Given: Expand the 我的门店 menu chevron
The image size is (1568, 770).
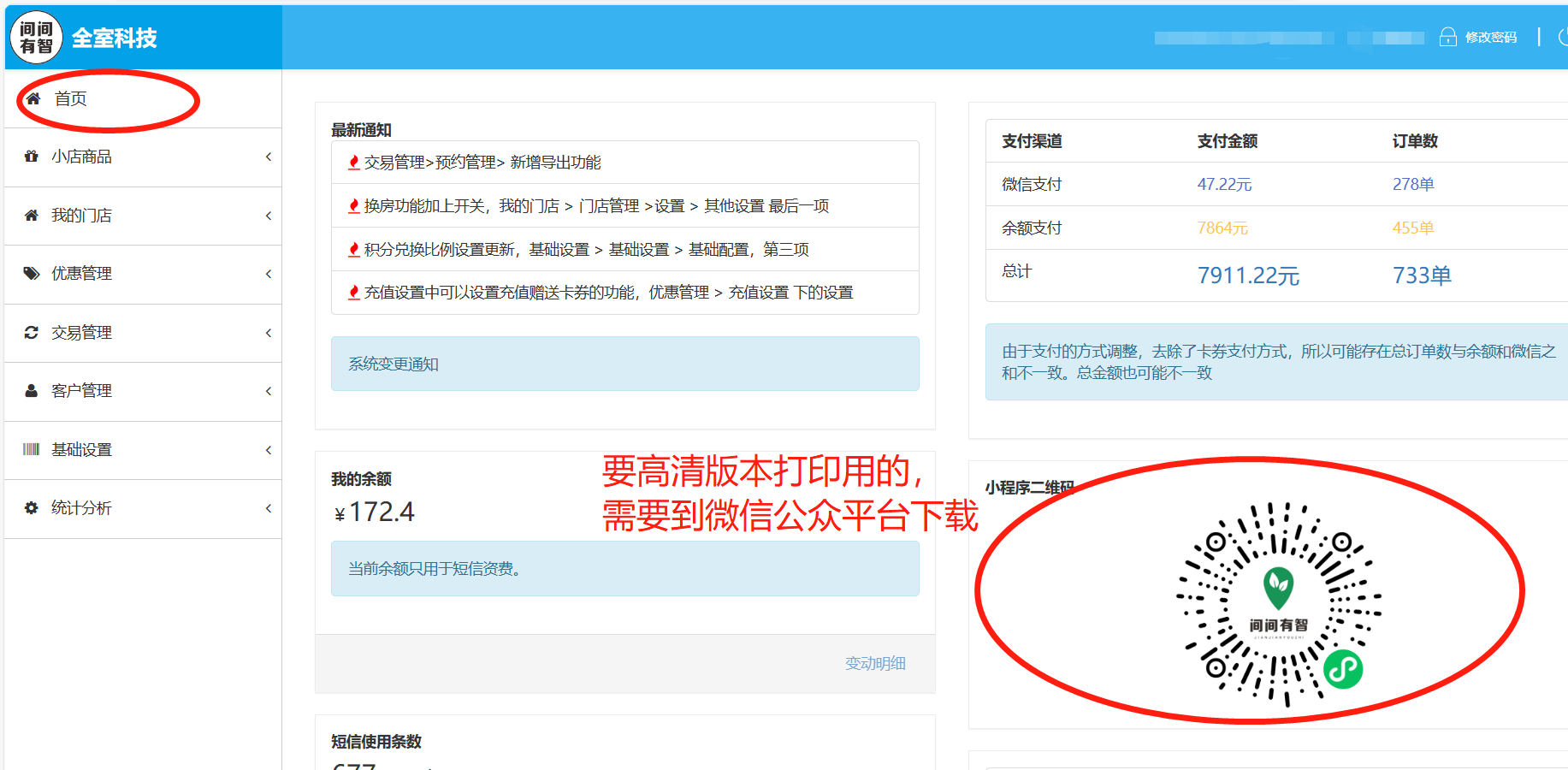Looking at the screenshot, I should (x=269, y=216).
